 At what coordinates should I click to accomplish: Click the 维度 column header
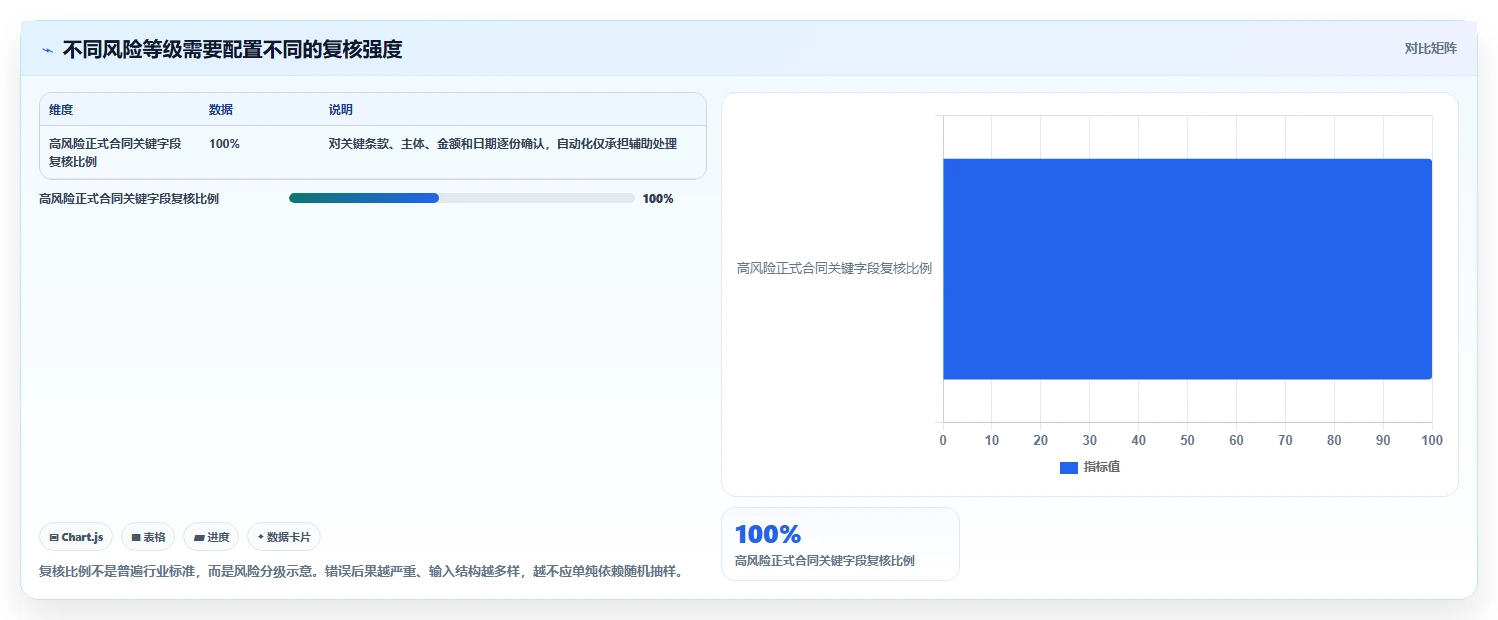(x=61, y=110)
